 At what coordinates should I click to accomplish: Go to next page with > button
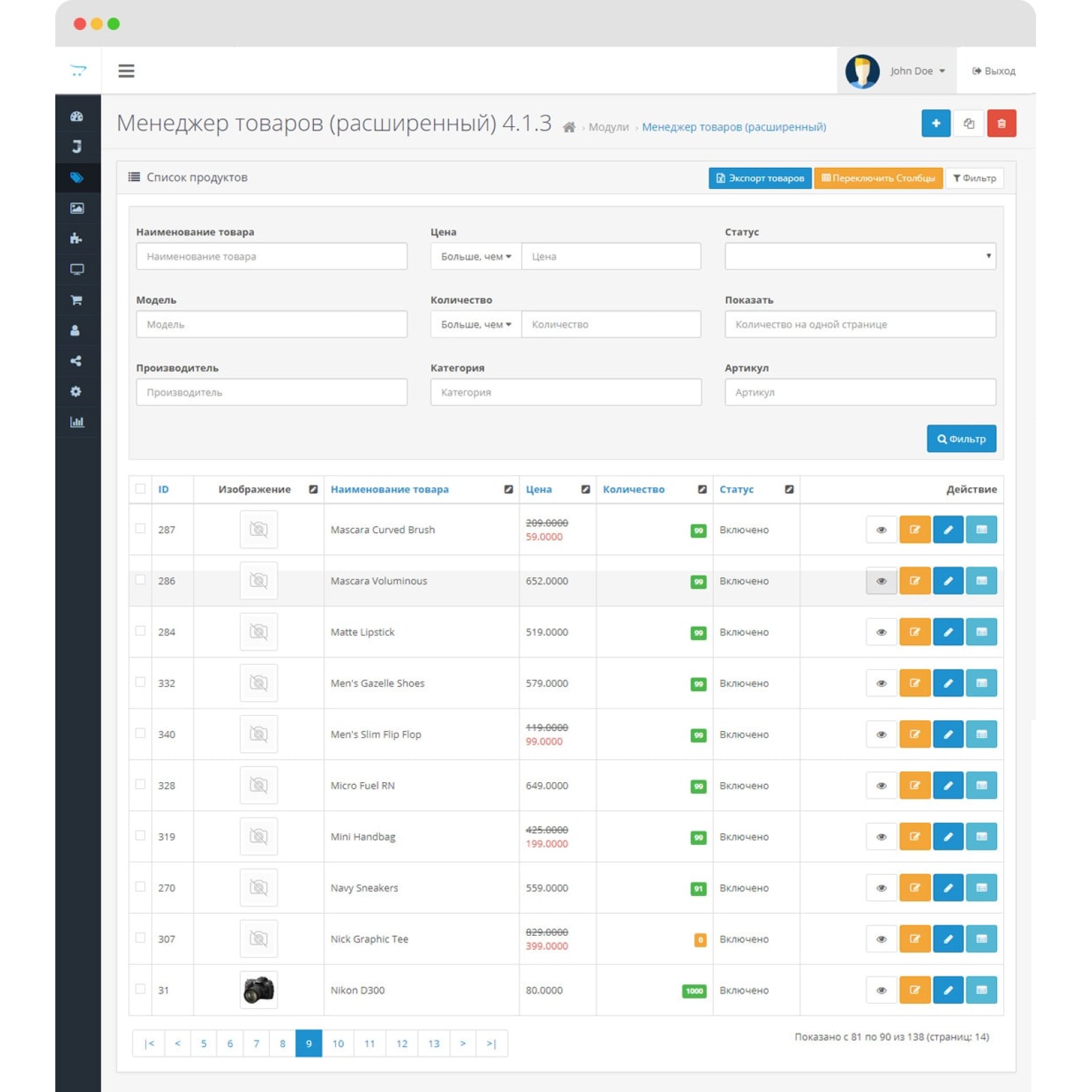[463, 1044]
